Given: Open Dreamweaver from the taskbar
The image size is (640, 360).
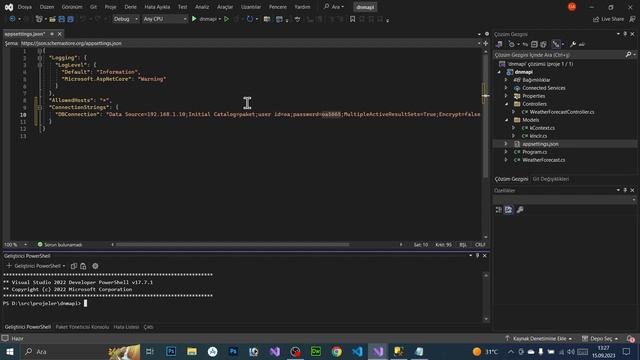Looking at the screenshot, I should point(316,351).
